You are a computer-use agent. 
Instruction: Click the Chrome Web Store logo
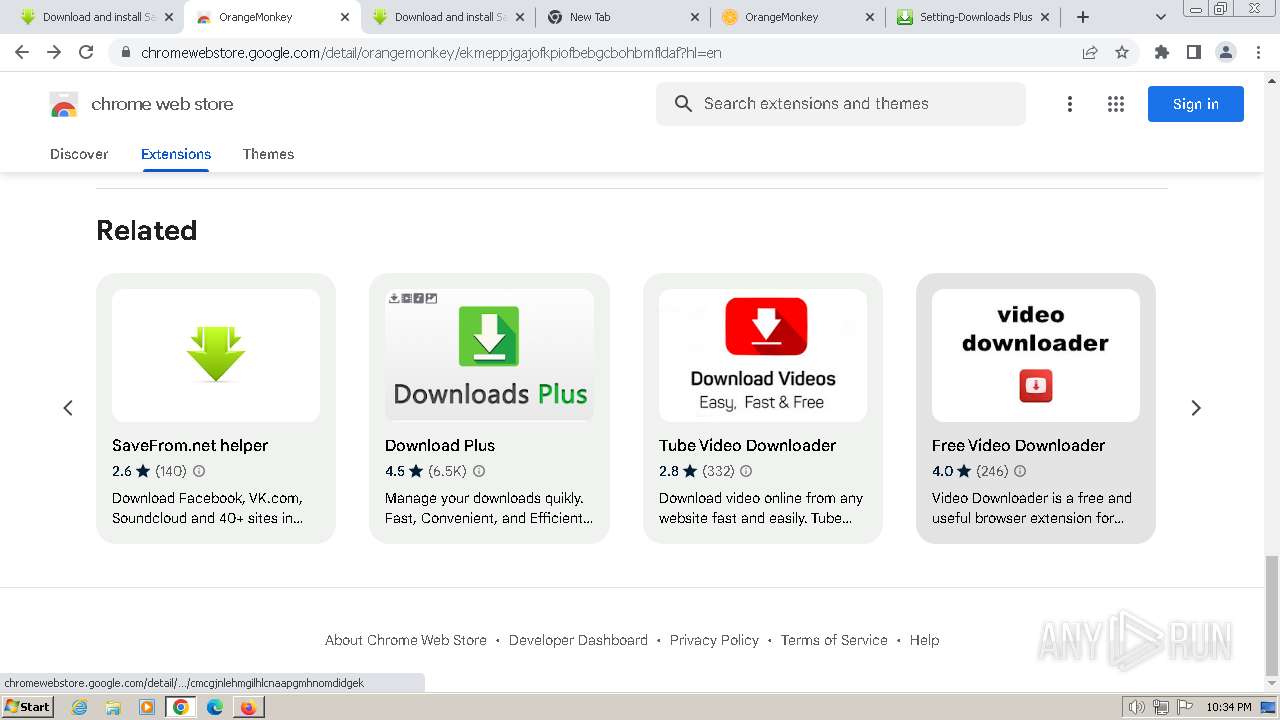tap(64, 104)
